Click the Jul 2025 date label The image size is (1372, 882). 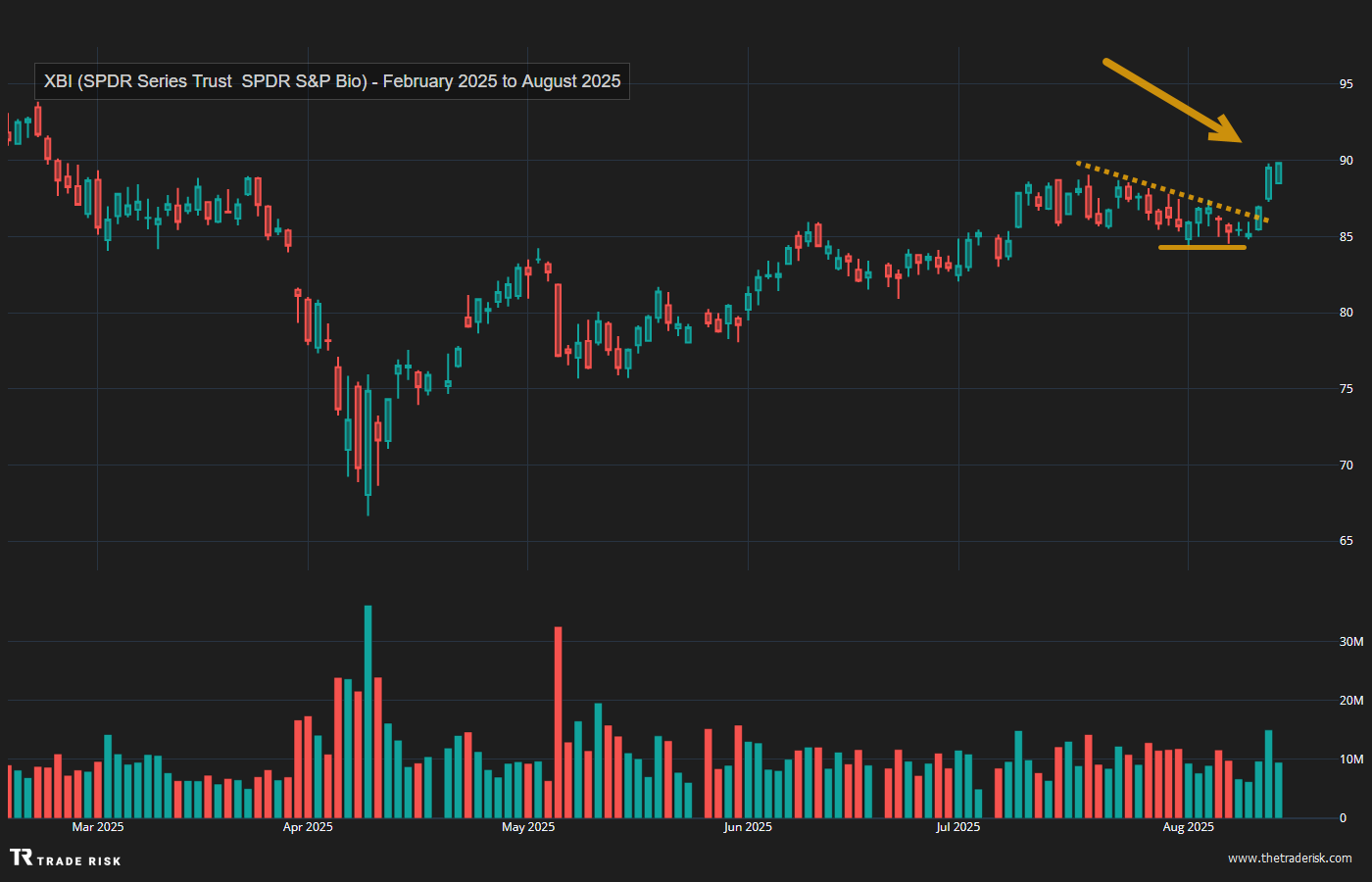pos(957,827)
